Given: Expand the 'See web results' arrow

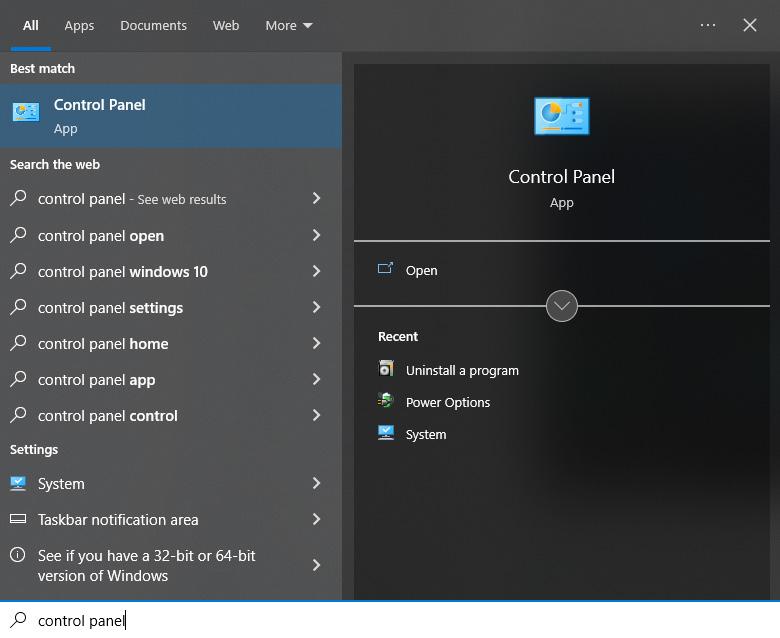Looking at the screenshot, I should [x=316, y=198].
